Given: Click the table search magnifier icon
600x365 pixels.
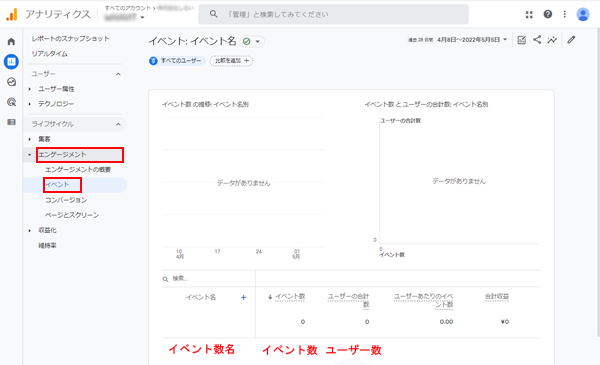Looking at the screenshot, I should 165,279.
